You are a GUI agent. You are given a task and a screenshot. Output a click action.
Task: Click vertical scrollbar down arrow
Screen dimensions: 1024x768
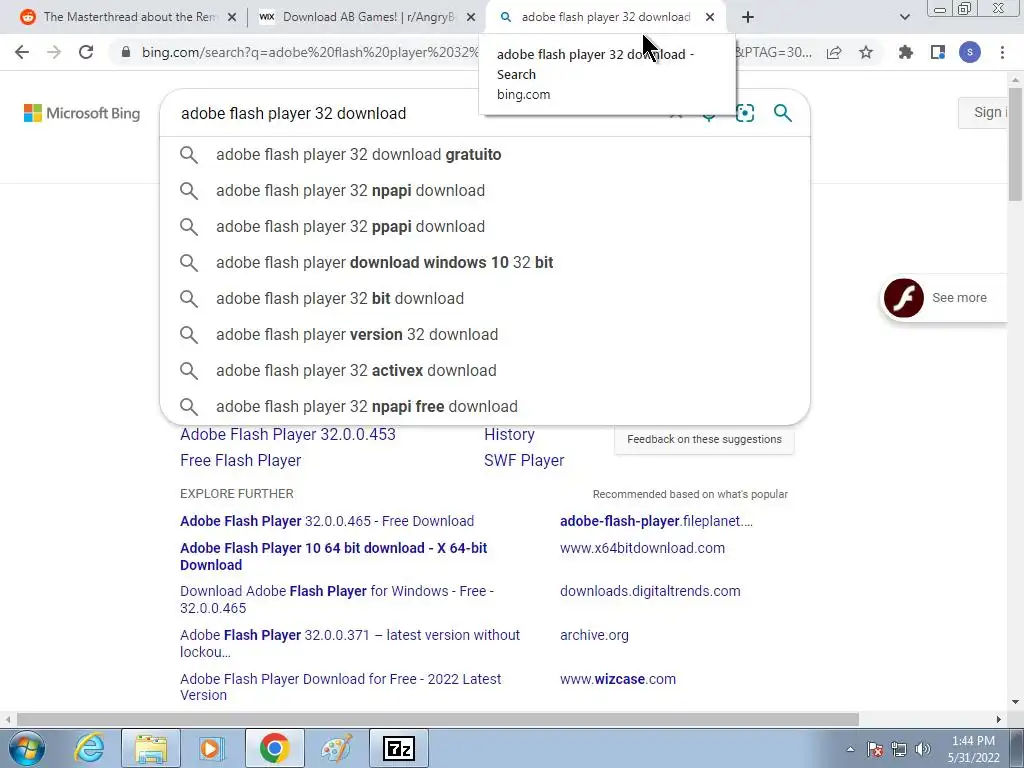(1016, 703)
